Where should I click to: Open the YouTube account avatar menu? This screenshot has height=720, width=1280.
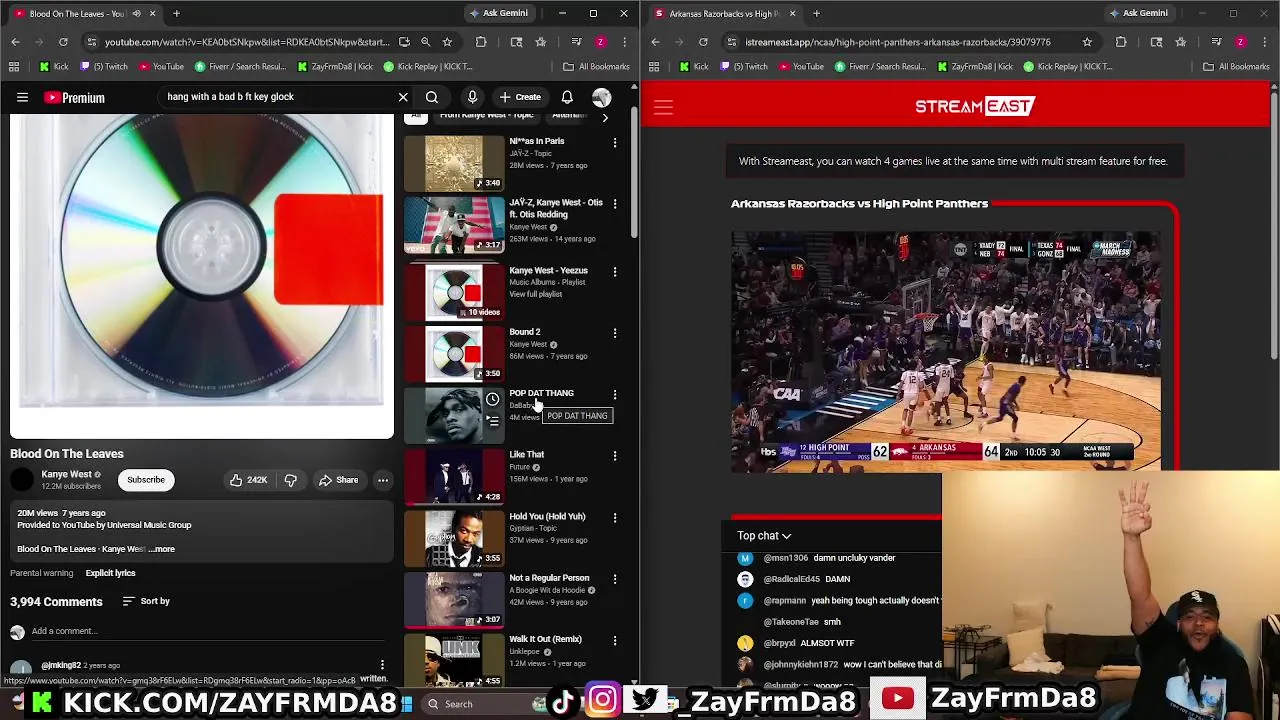click(601, 97)
